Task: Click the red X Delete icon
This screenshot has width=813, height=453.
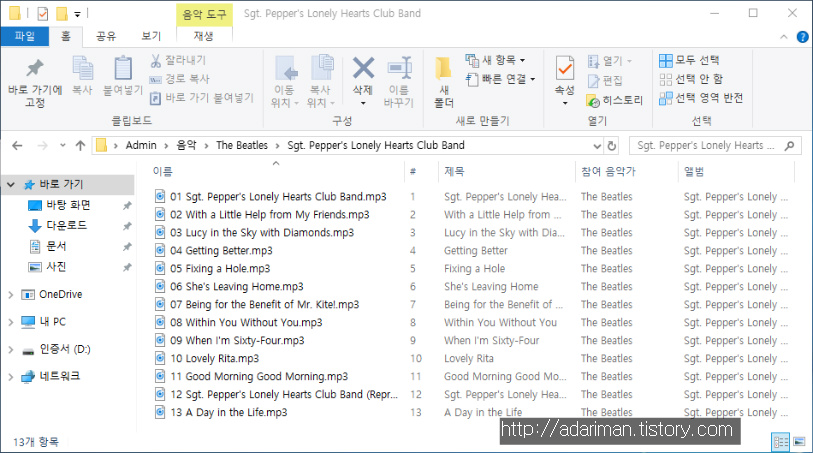Action: 363,67
